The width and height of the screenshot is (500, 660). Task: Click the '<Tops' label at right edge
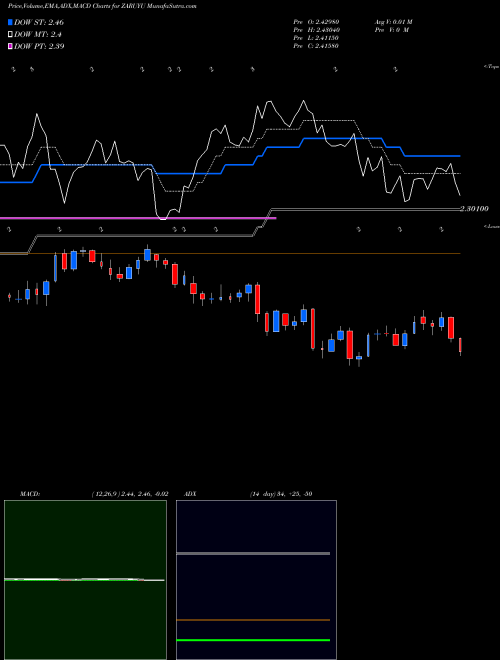click(x=491, y=67)
